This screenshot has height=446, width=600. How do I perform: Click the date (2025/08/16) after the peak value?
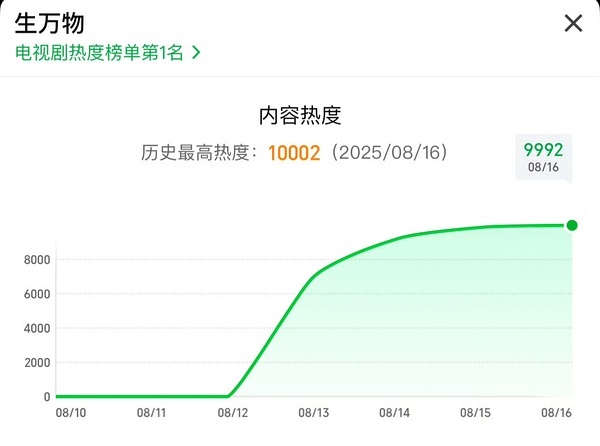pos(389,153)
